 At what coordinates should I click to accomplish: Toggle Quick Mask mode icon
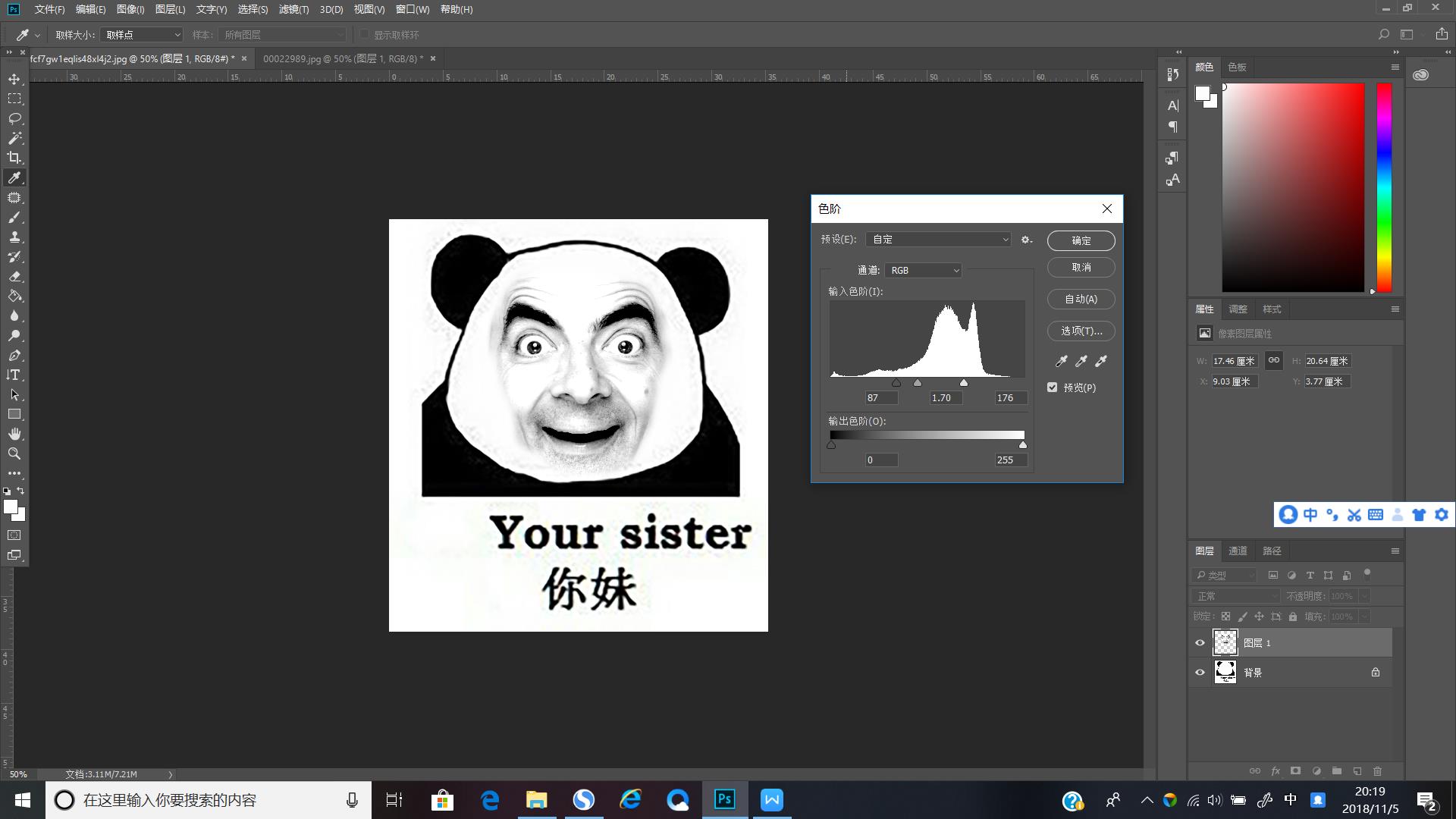(14, 535)
